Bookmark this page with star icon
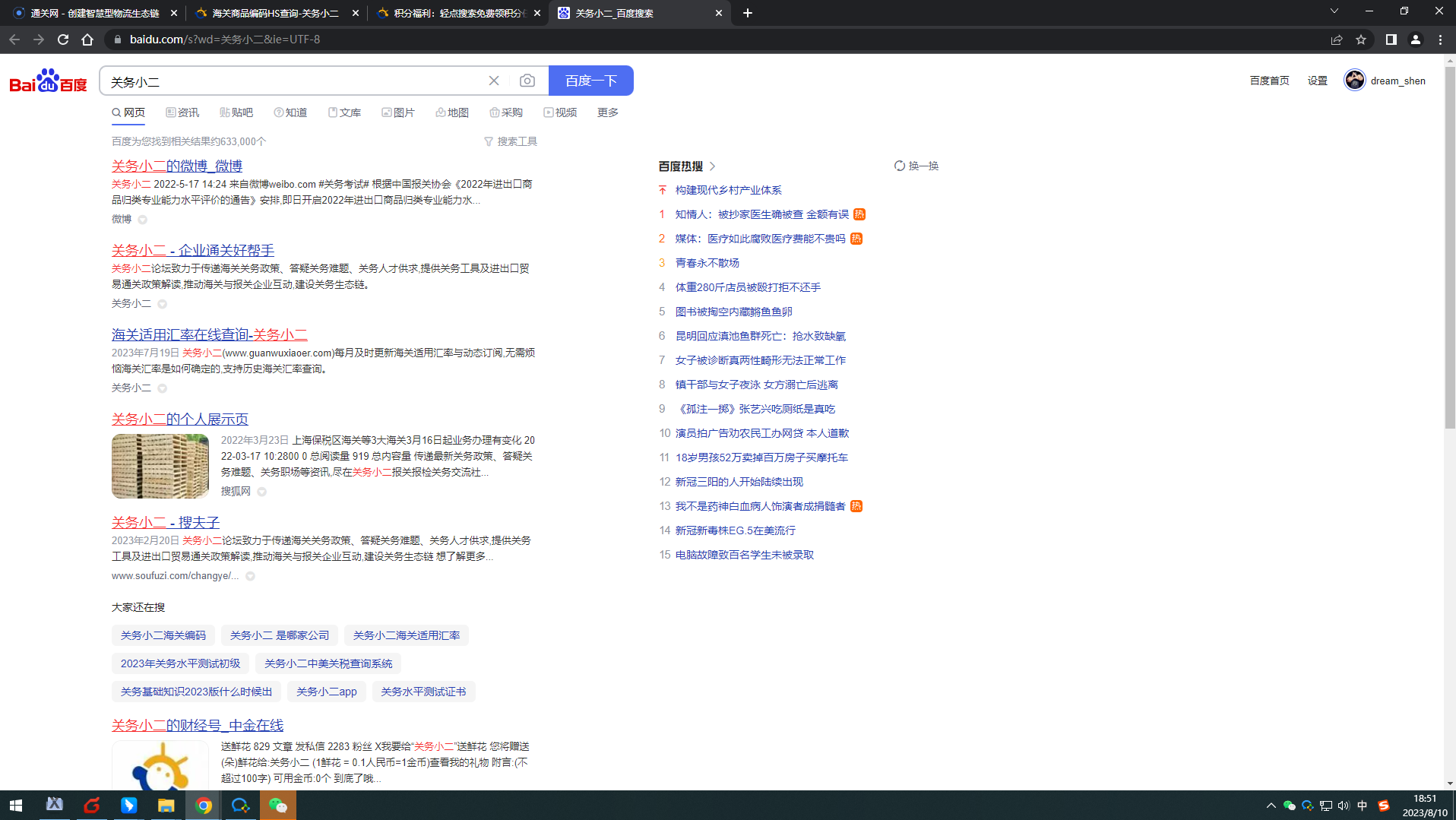This screenshot has height=820, width=1456. click(1361, 40)
